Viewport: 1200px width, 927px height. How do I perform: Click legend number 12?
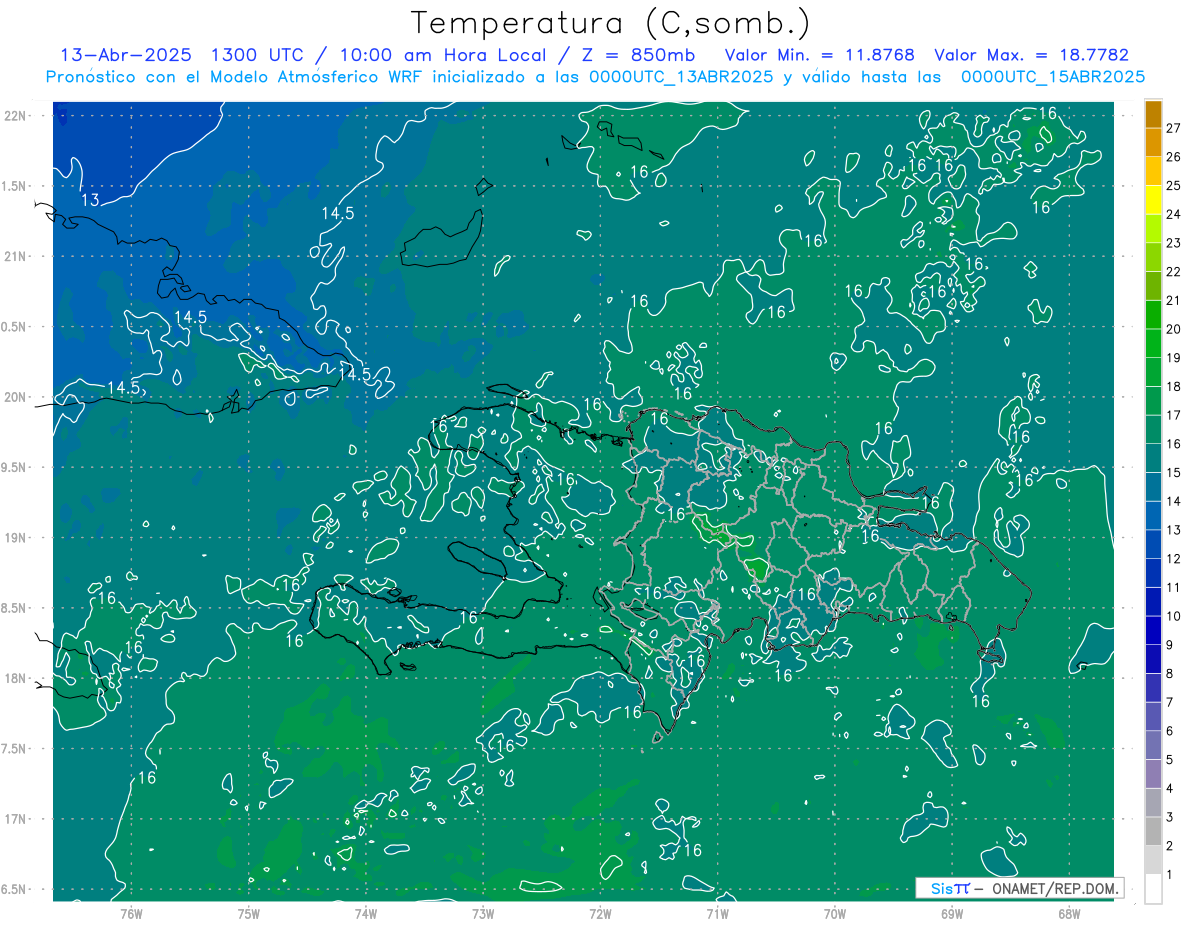point(1174,559)
